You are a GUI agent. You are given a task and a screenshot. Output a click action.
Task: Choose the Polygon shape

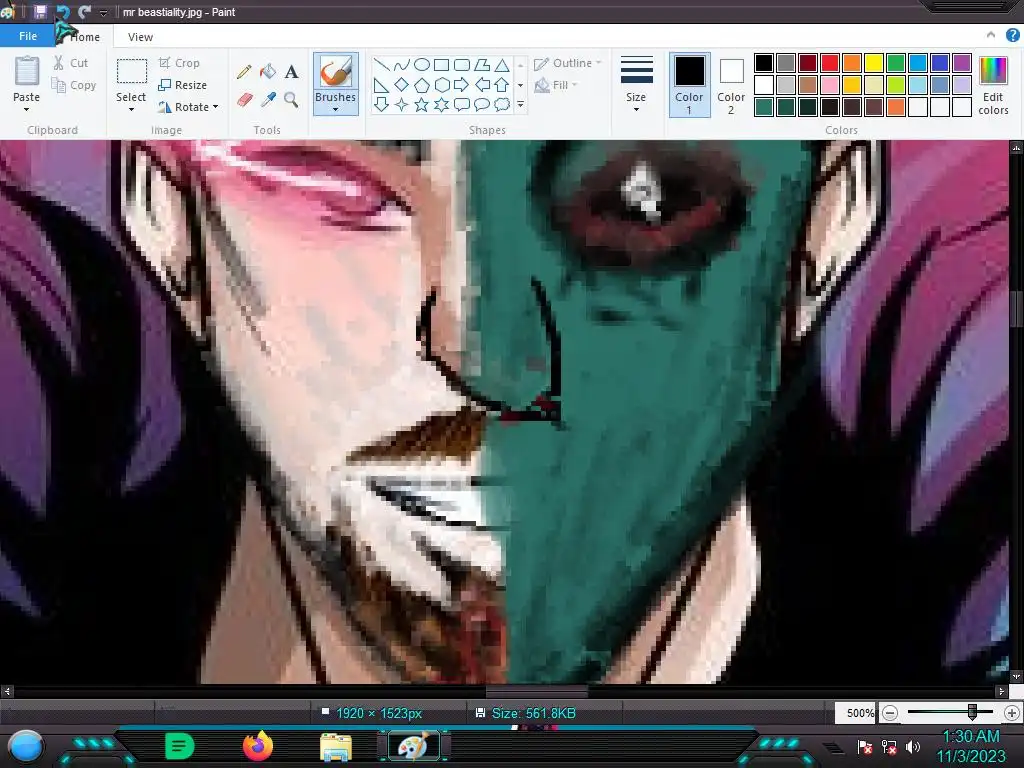(482, 64)
